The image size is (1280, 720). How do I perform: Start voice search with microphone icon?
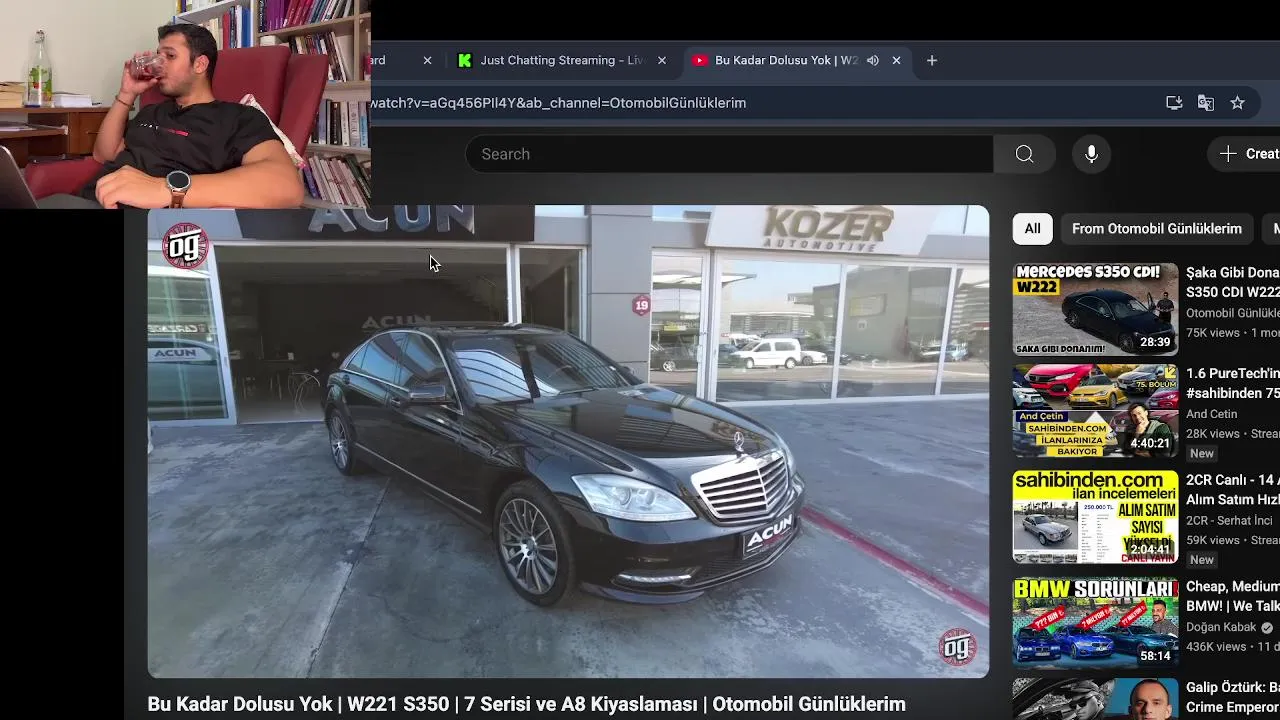(x=1091, y=154)
